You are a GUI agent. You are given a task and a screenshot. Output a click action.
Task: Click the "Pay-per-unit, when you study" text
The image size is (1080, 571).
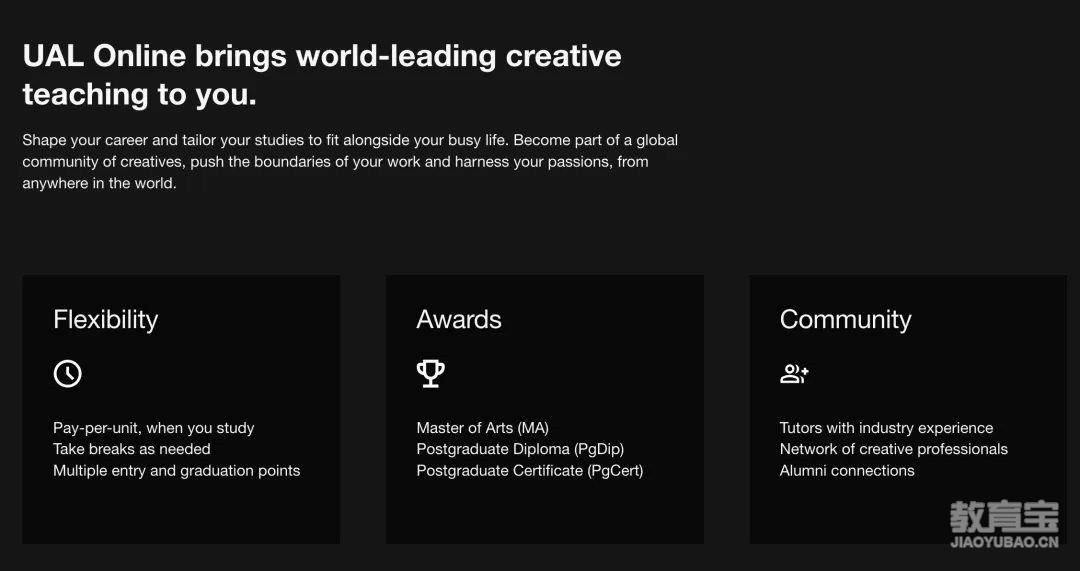[x=154, y=428]
